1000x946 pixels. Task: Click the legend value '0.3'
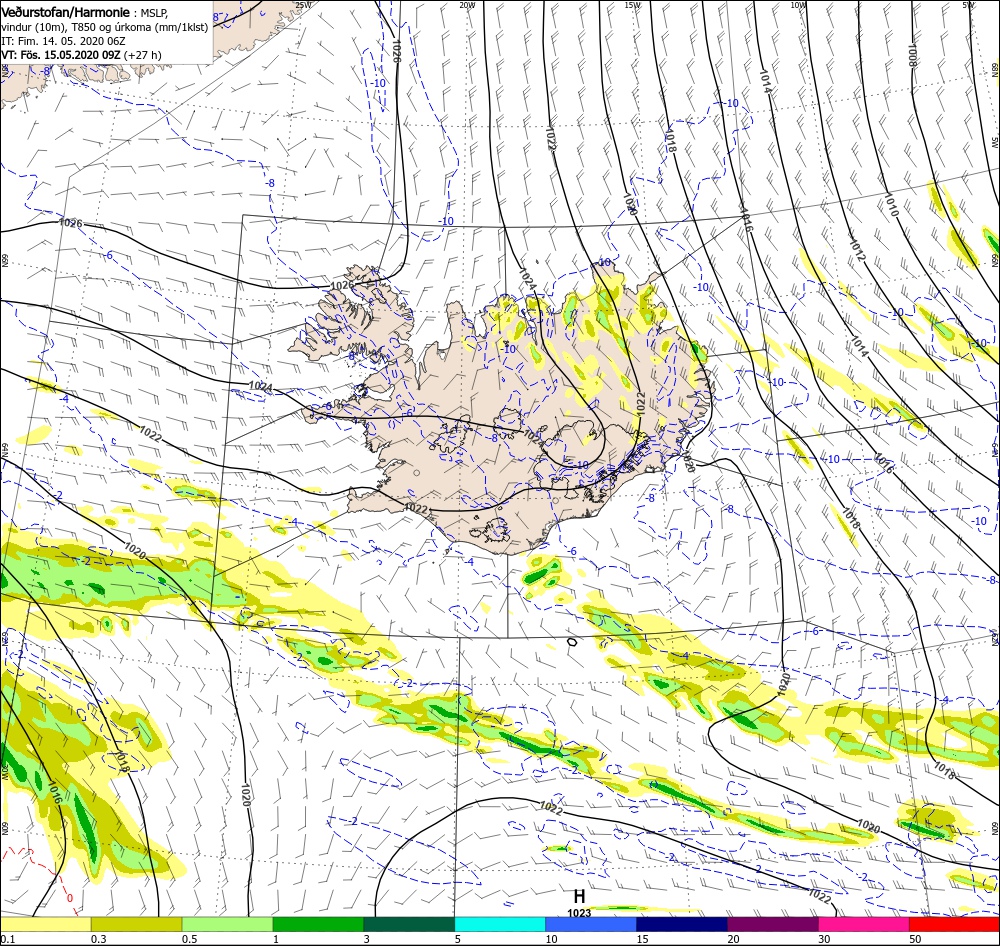pos(98,938)
